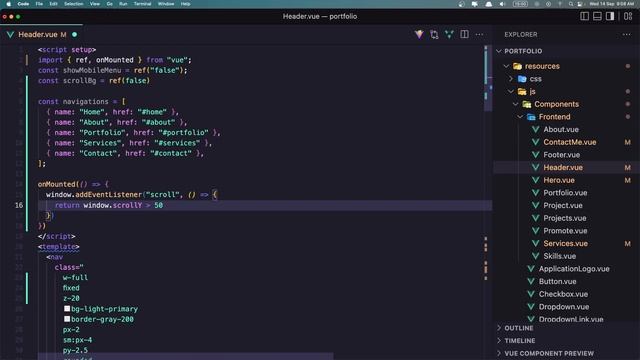Click the css folder icon

pos(522,79)
